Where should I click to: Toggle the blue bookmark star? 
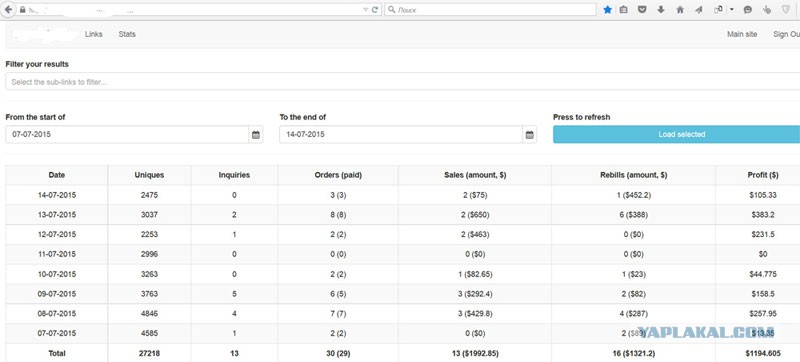[607, 10]
